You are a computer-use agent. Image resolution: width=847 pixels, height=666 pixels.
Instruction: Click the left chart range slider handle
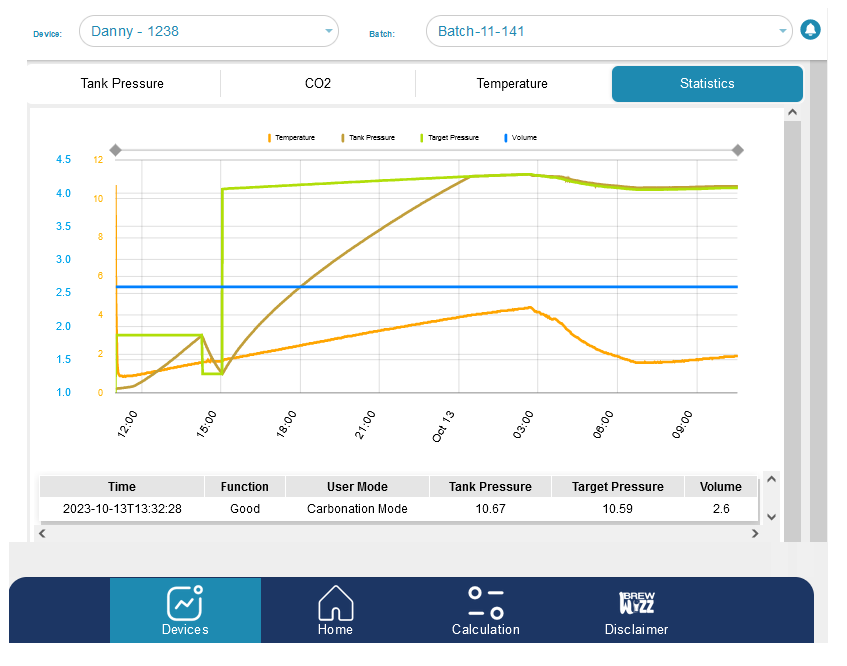[x=115, y=150]
